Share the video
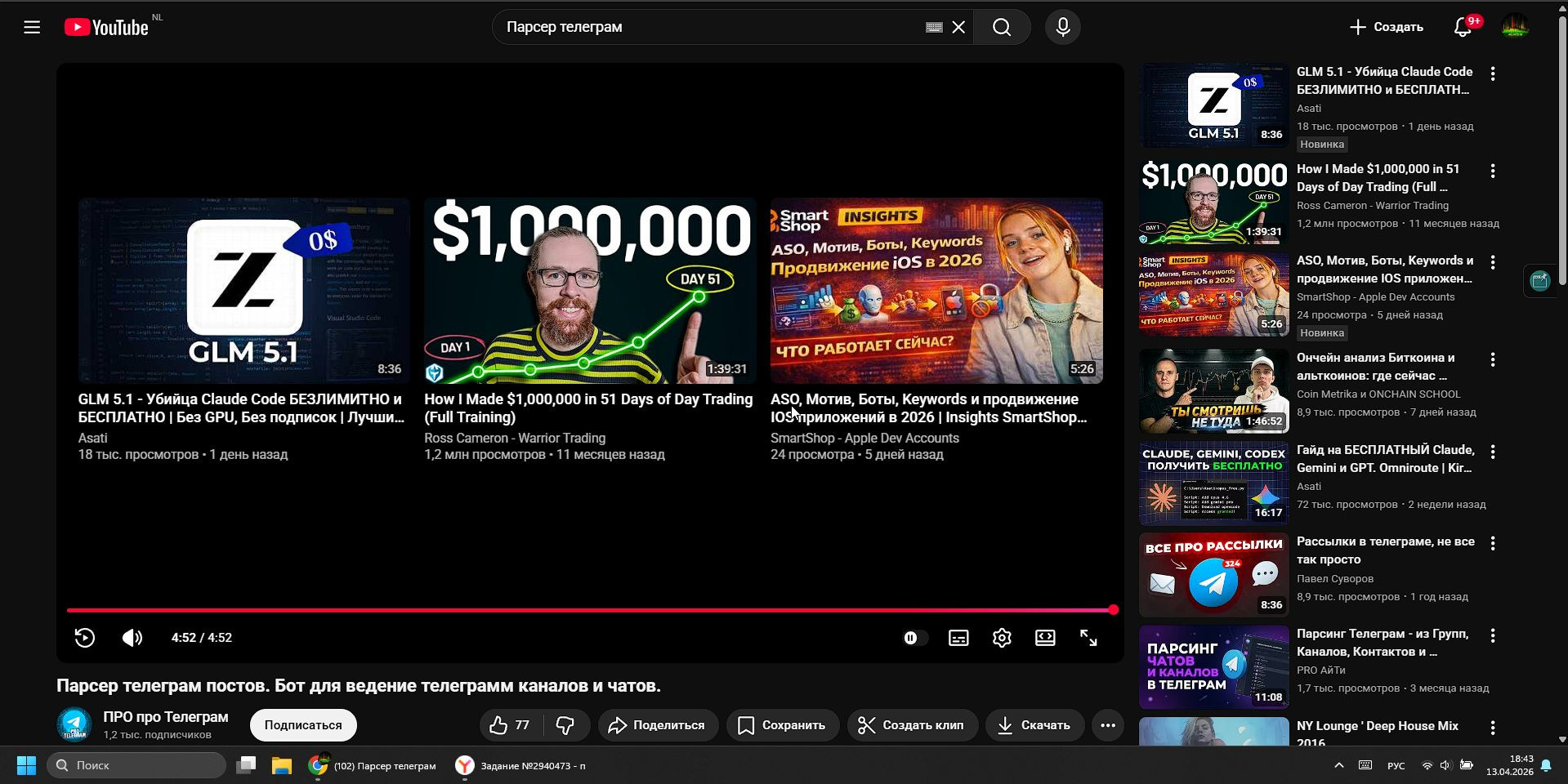 pyautogui.click(x=658, y=725)
